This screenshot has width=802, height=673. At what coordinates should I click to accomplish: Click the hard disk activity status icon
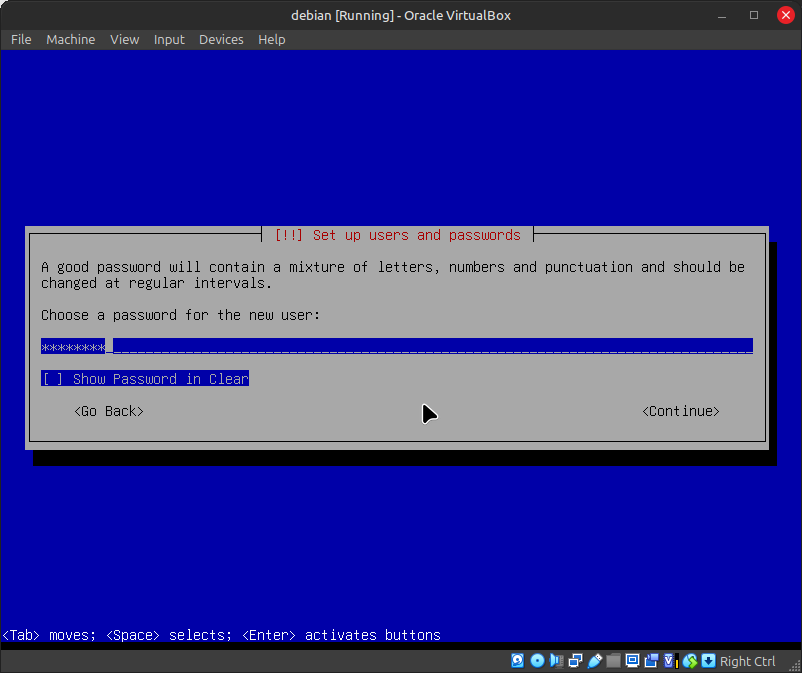[518, 661]
